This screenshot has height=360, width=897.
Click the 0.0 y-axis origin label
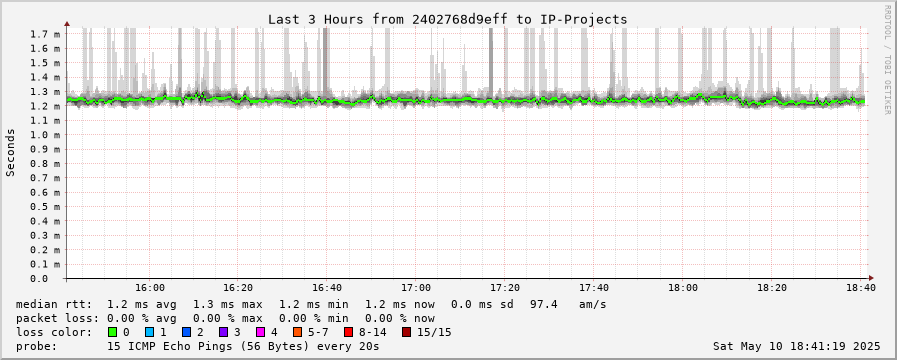(39, 279)
